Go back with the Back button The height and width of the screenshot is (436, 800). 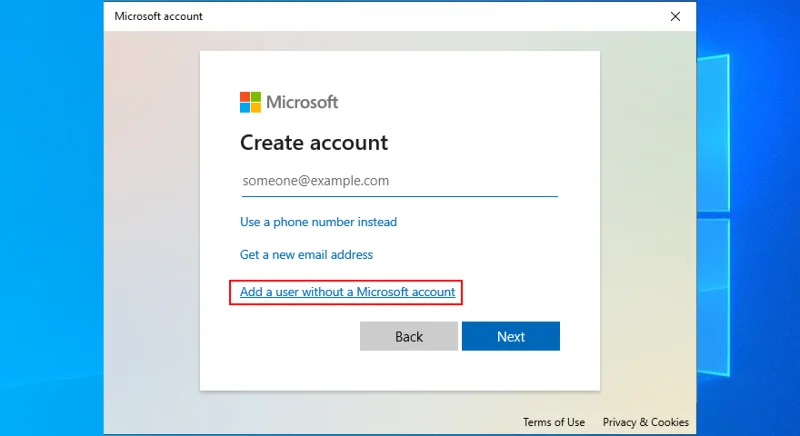point(409,336)
